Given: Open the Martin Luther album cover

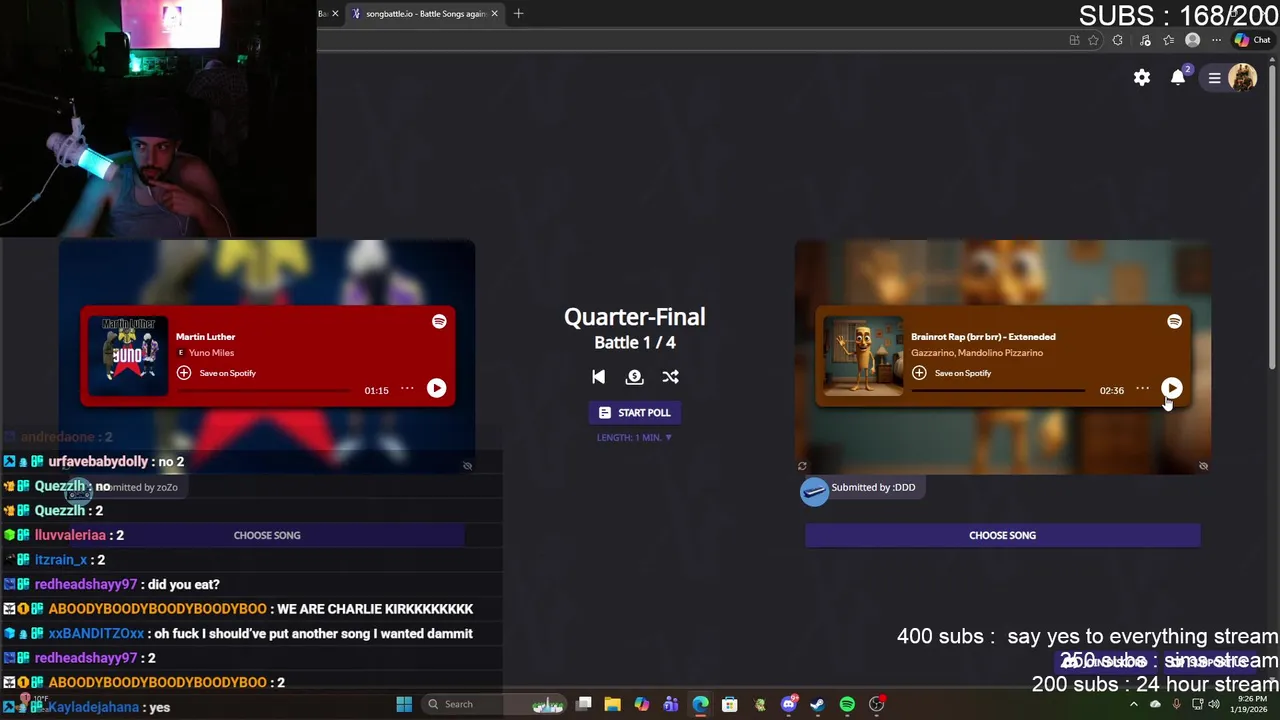Looking at the screenshot, I should point(128,357).
